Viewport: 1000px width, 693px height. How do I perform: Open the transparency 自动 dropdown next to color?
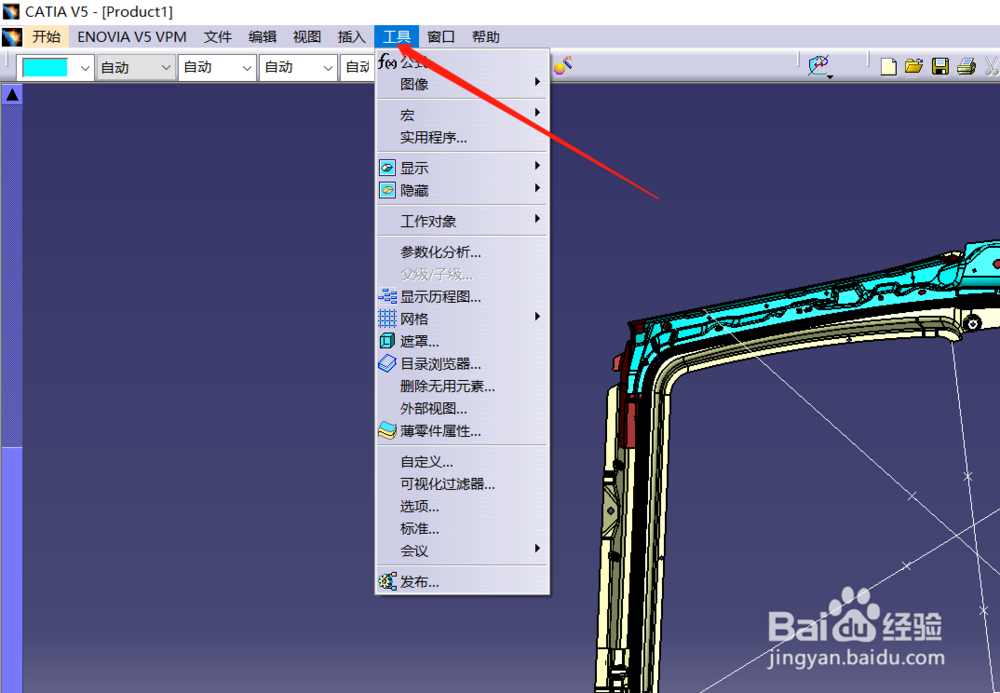click(135, 68)
